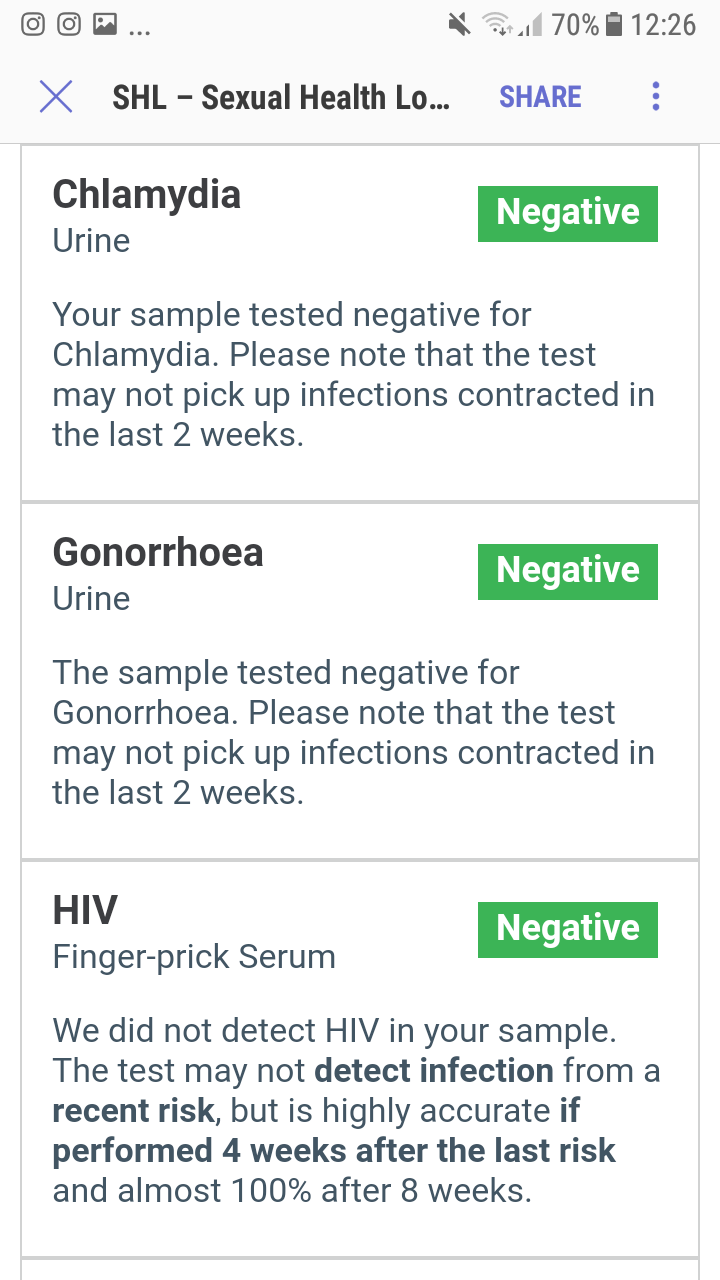720x1280 pixels.
Task: Tap the battery status icon
Action: coord(615,24)
